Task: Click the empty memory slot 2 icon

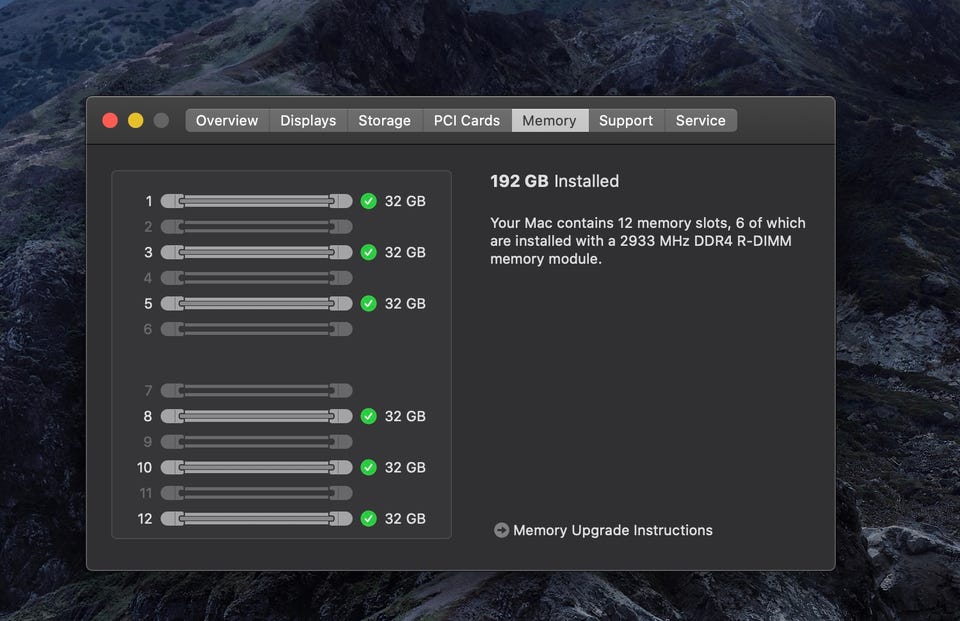Action: 256,227
